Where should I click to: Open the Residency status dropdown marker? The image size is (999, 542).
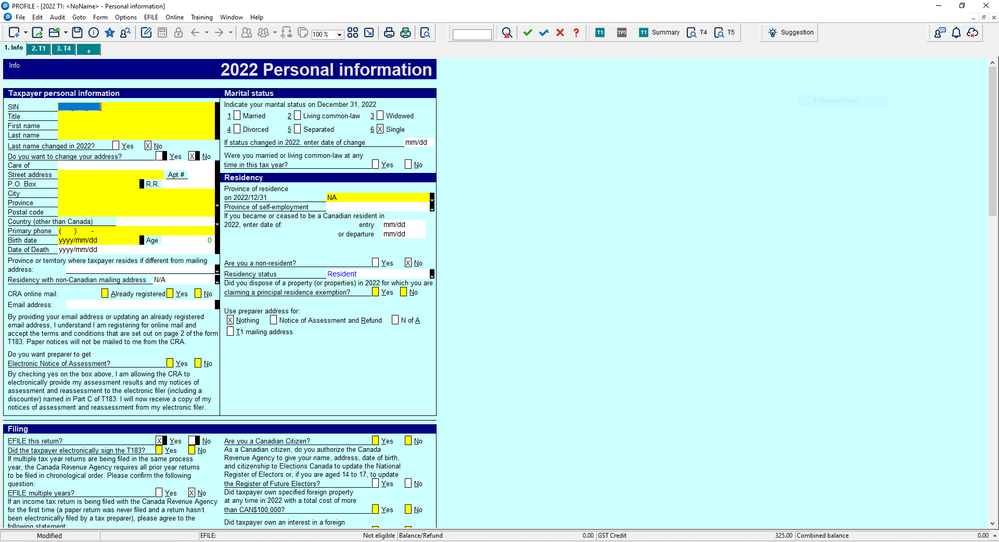coord(432,274)
